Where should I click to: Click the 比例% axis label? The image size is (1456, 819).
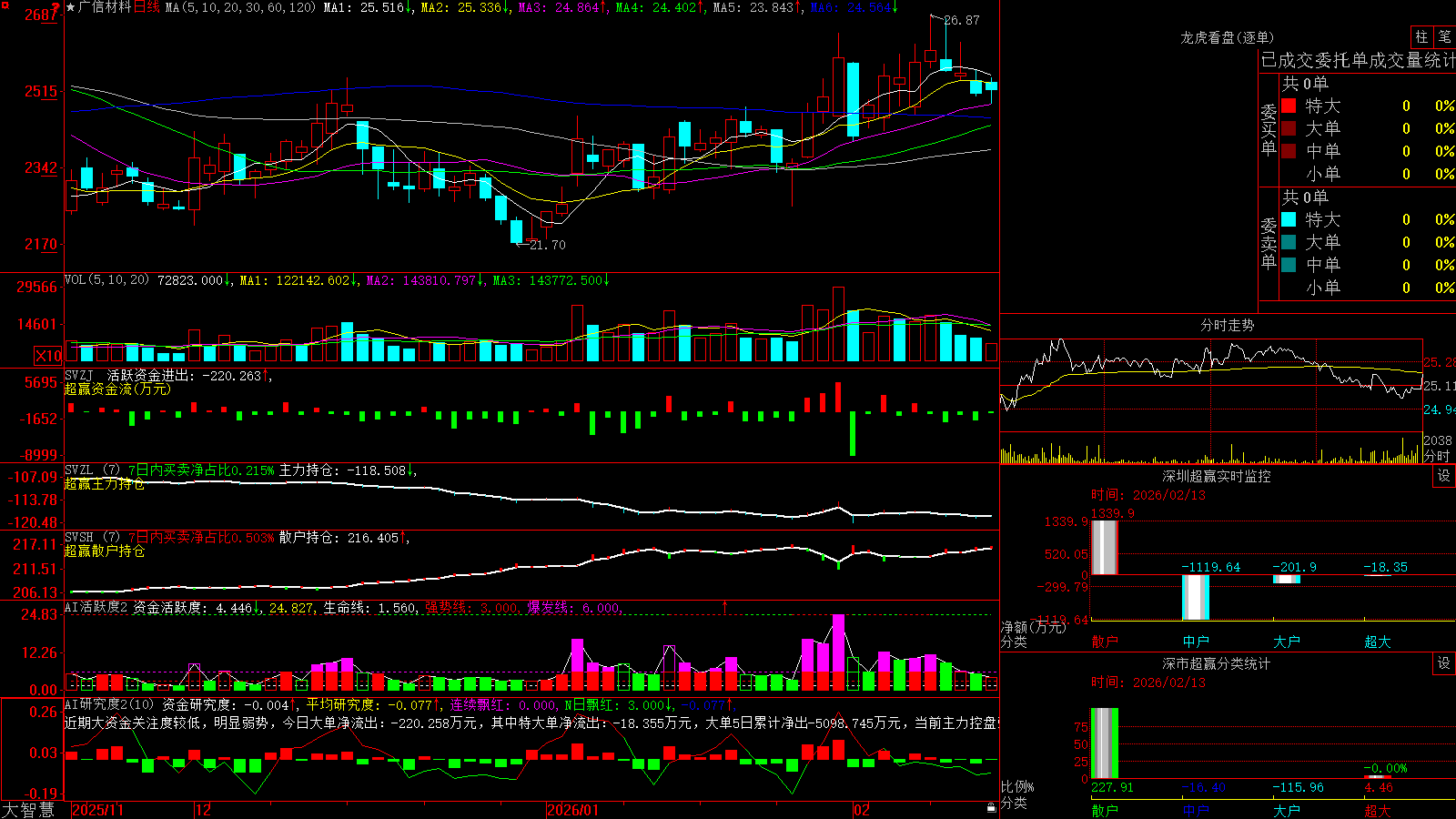point(1017,787)
